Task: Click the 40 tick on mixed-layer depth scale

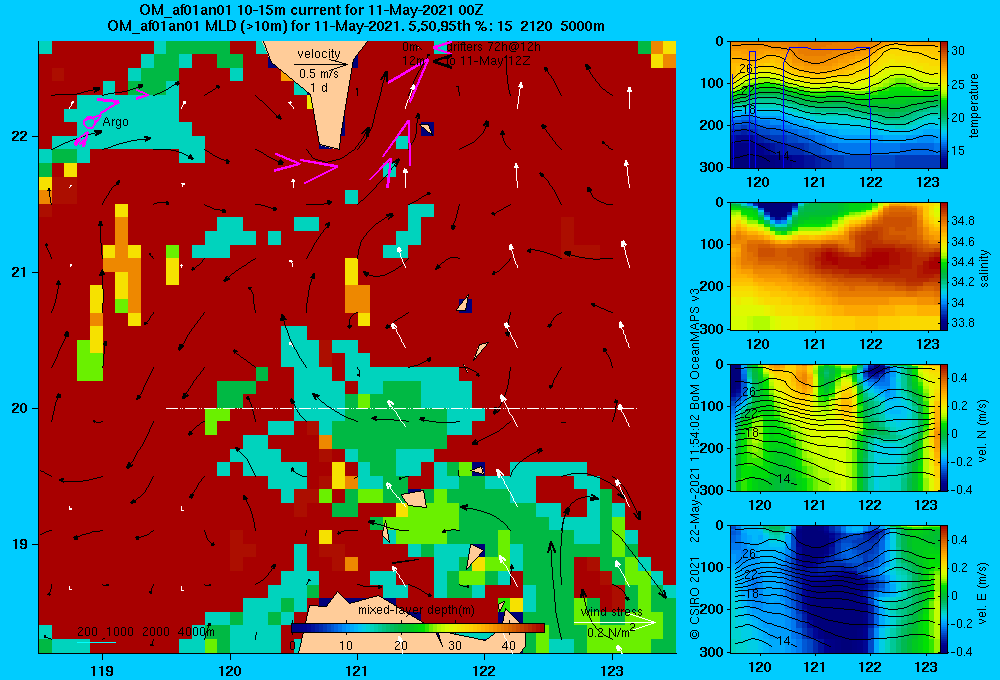Action: click(x=508, y=645)
